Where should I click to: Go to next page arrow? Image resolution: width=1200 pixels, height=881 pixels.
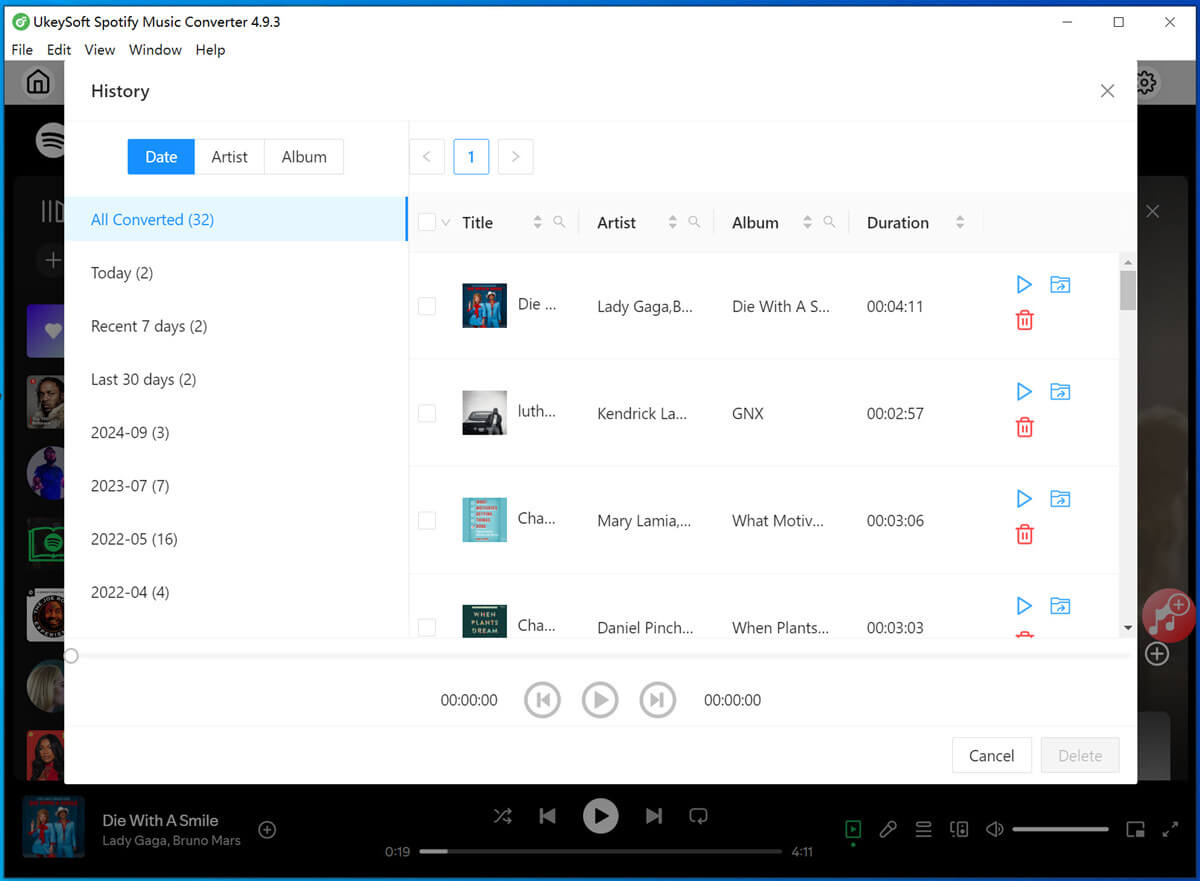tap(515, 157)
